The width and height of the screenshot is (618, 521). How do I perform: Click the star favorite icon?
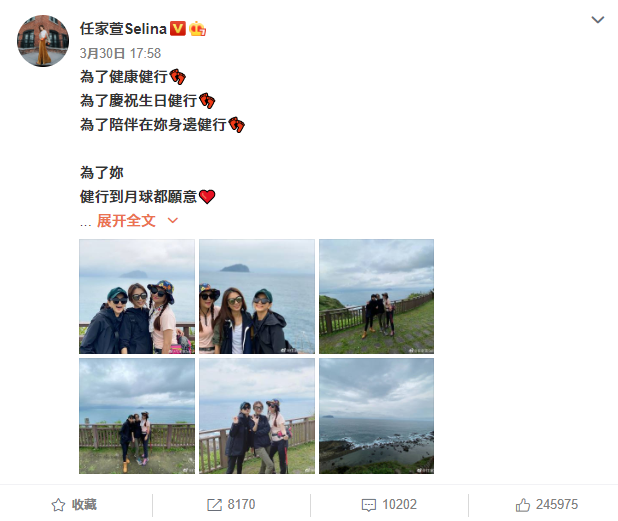pos(58,505)
